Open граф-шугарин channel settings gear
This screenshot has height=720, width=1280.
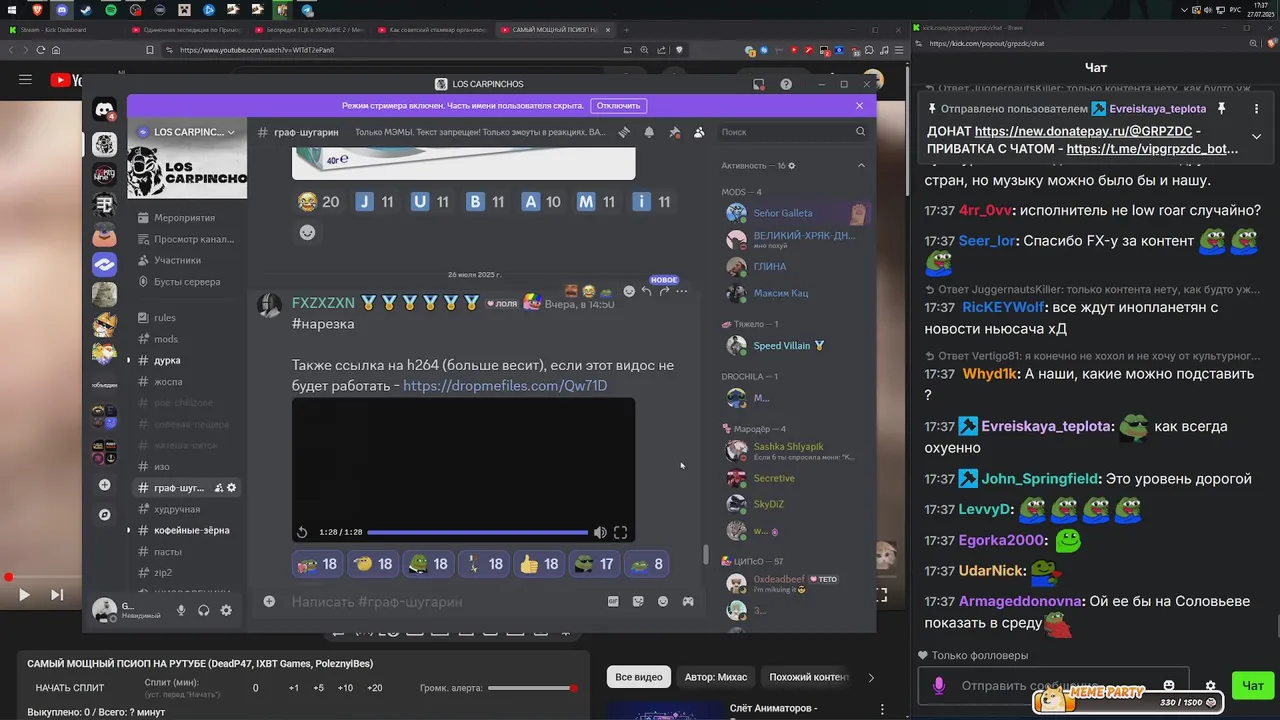point(232,488)
